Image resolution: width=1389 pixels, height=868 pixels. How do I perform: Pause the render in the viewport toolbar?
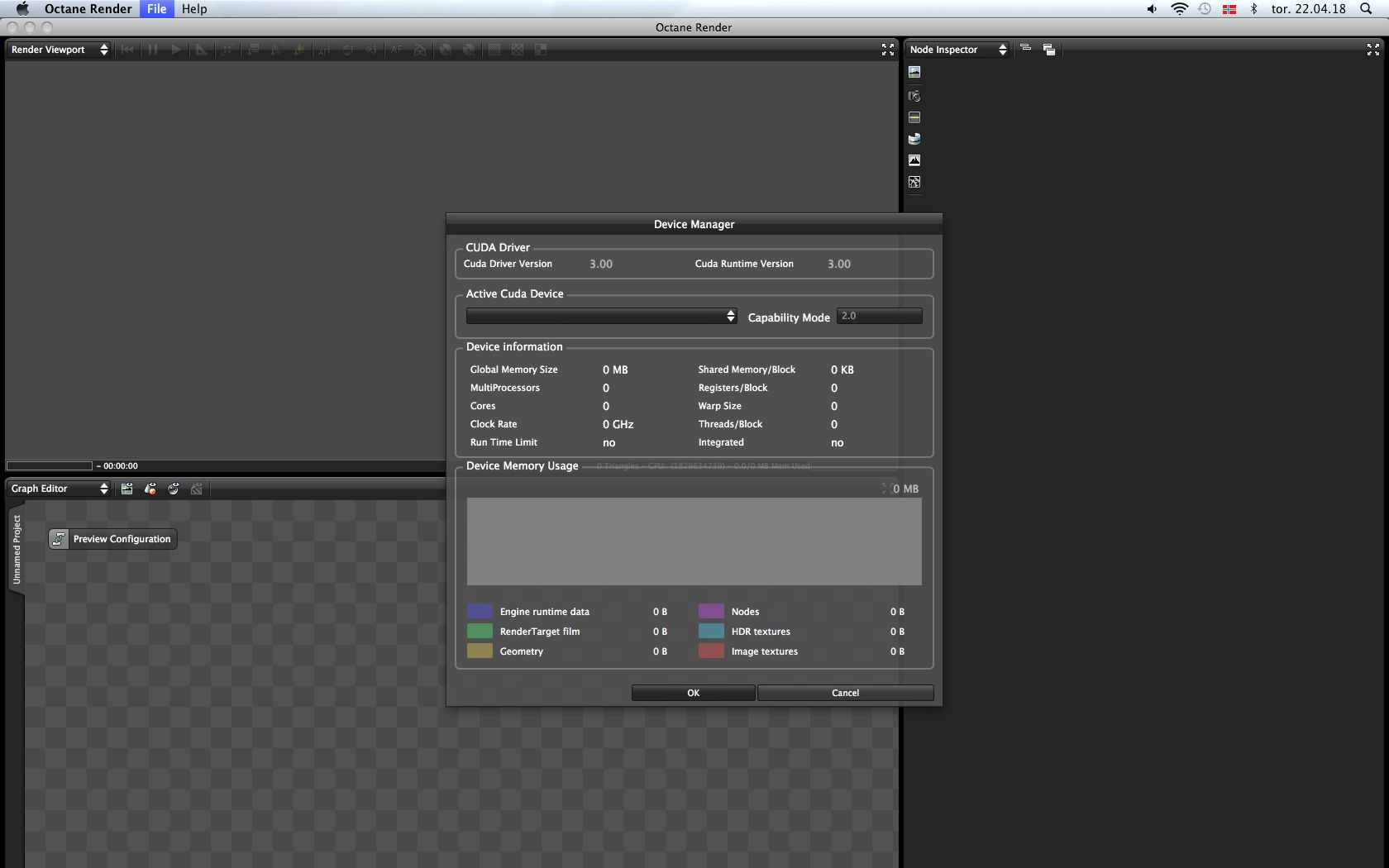(x=153, y=50)
